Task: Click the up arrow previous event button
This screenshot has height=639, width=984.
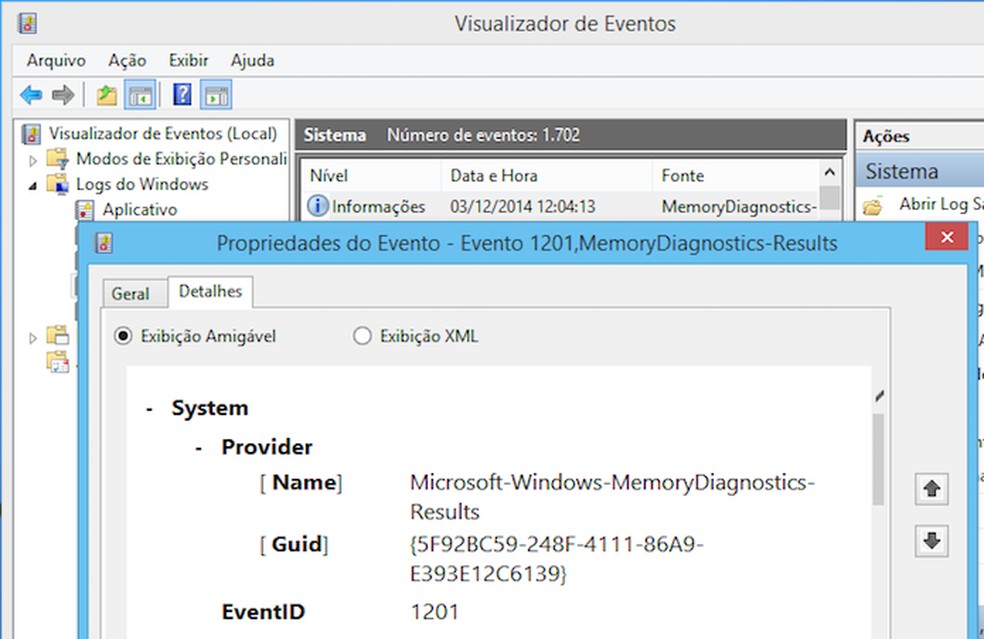Action: tap(932, 489)
